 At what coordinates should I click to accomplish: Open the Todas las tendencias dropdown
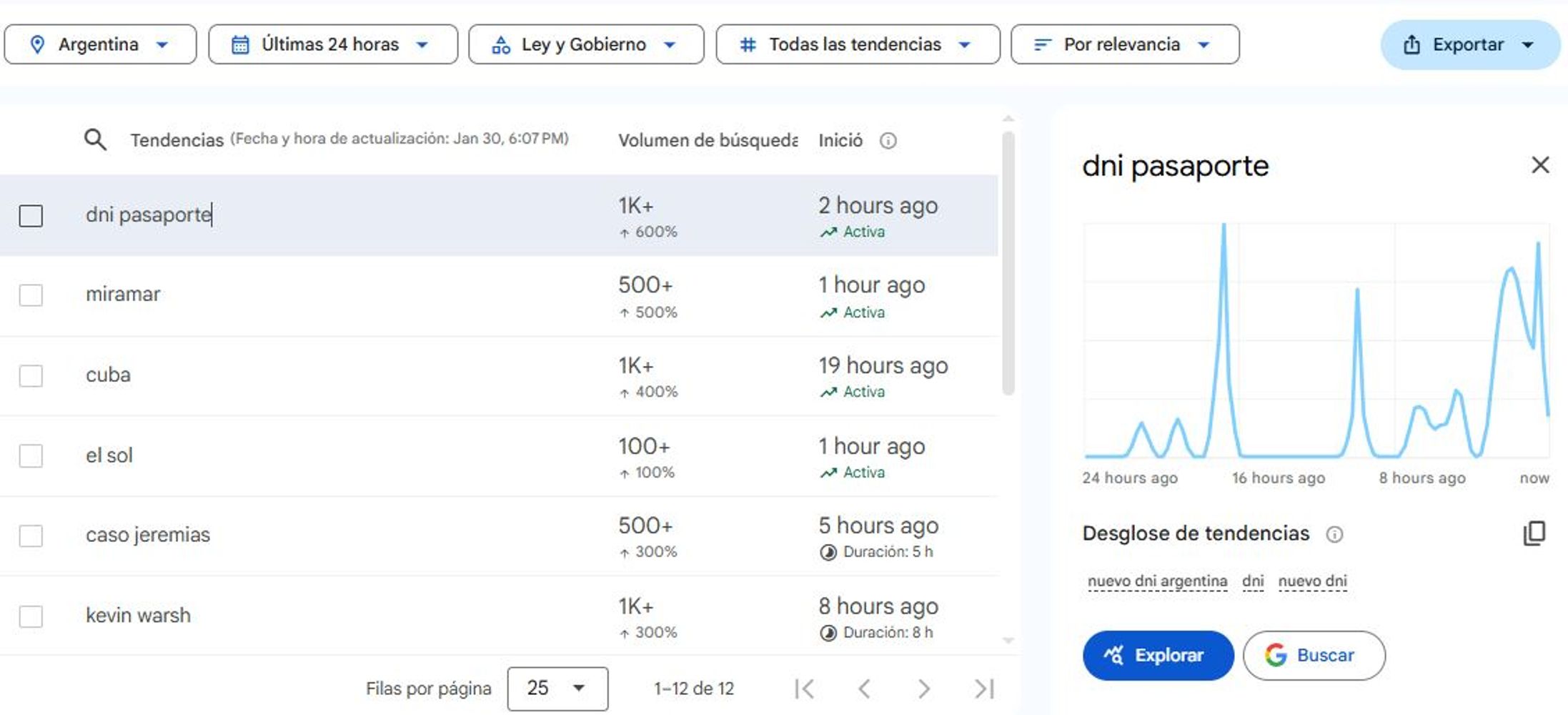pos(858,44)
